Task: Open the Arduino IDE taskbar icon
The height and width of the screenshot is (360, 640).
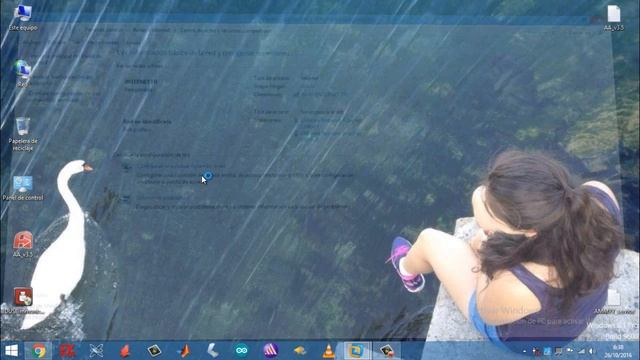Action: coord(242,351)
